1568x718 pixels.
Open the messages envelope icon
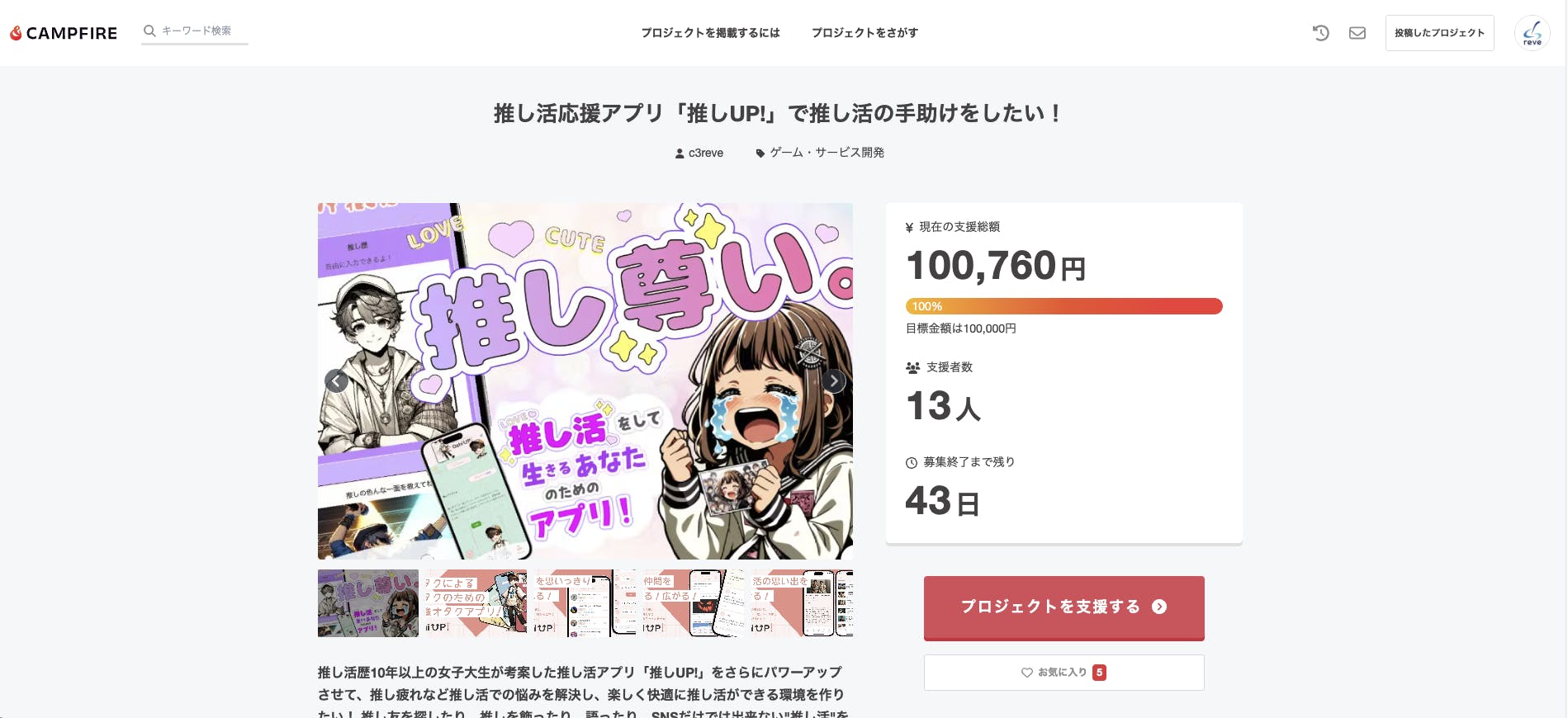[x=1357, y=33]
